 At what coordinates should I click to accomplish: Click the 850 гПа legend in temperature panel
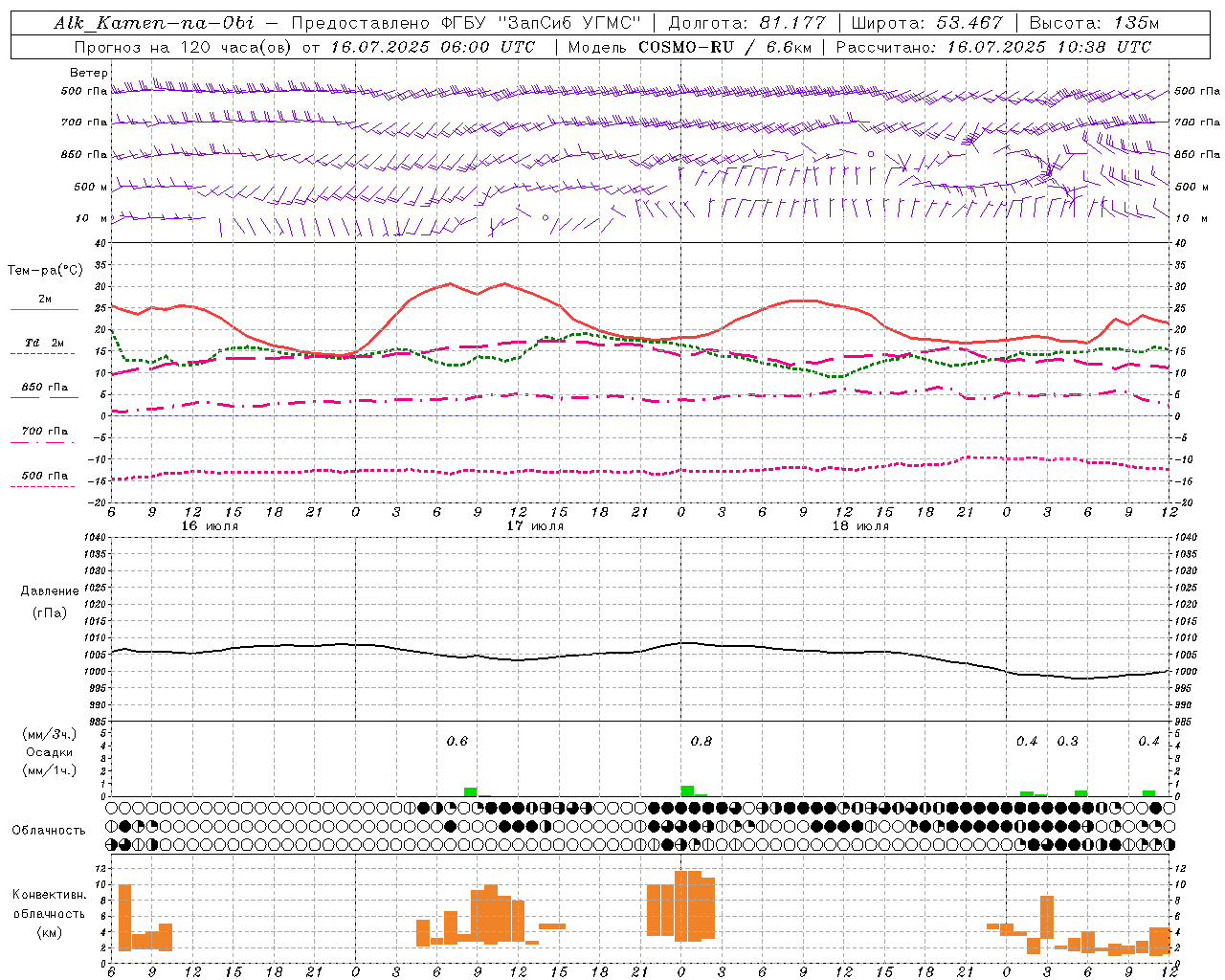(x=44, y=388)
